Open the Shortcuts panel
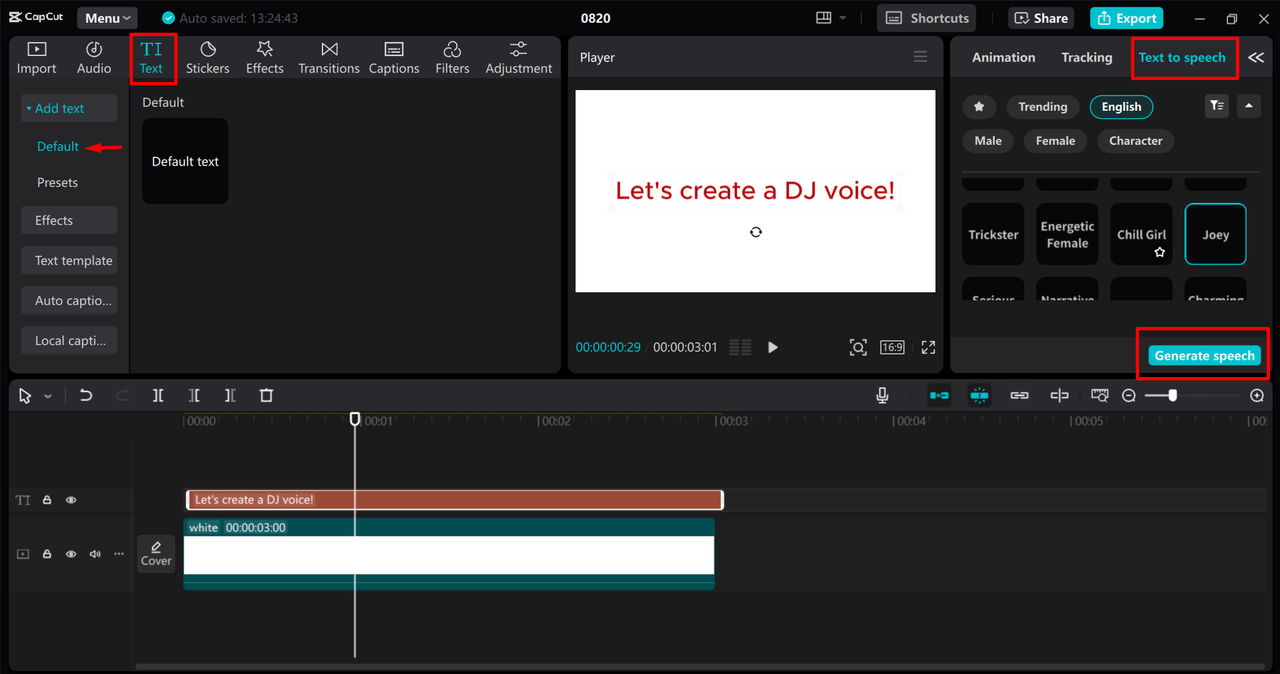 (927, 18)
